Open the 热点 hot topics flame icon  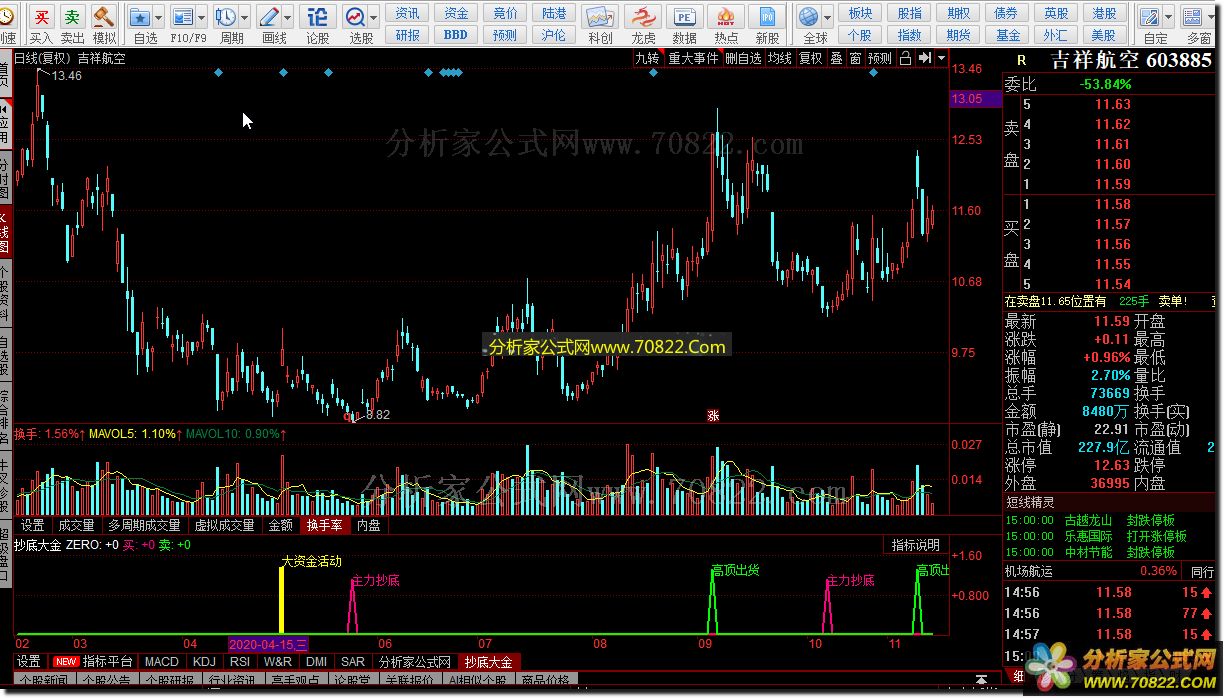tap(726, 17)
